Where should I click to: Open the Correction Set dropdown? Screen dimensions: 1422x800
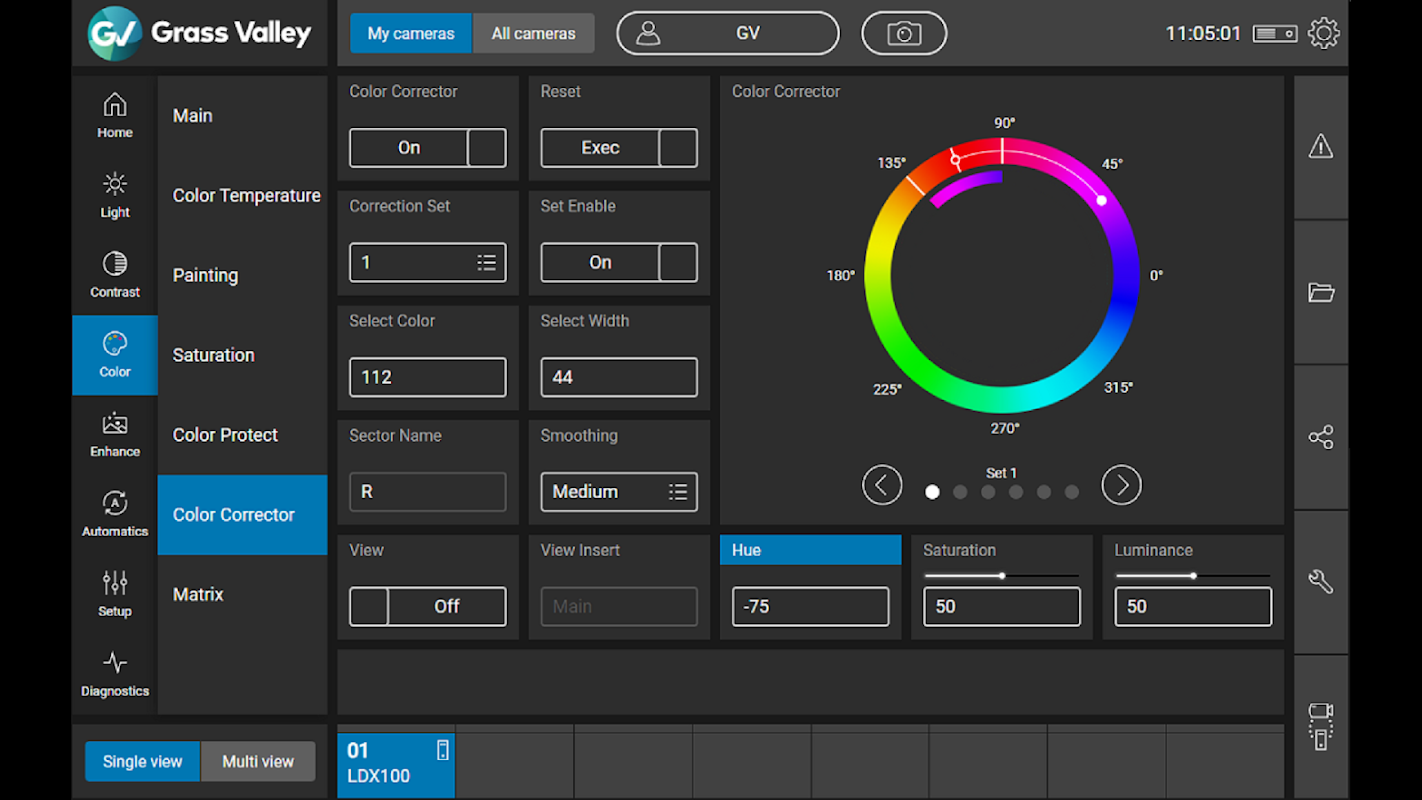pos(428,263)
